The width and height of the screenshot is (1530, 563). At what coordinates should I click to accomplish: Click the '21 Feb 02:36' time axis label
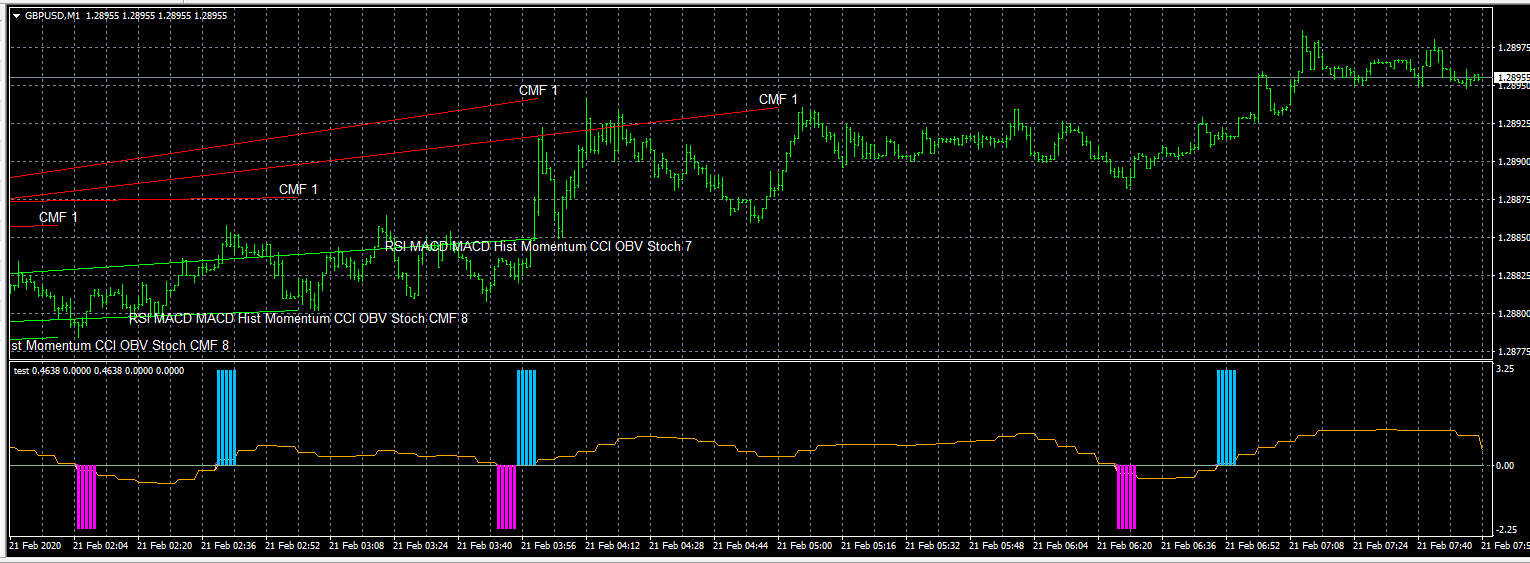click(x=229, y=546)
